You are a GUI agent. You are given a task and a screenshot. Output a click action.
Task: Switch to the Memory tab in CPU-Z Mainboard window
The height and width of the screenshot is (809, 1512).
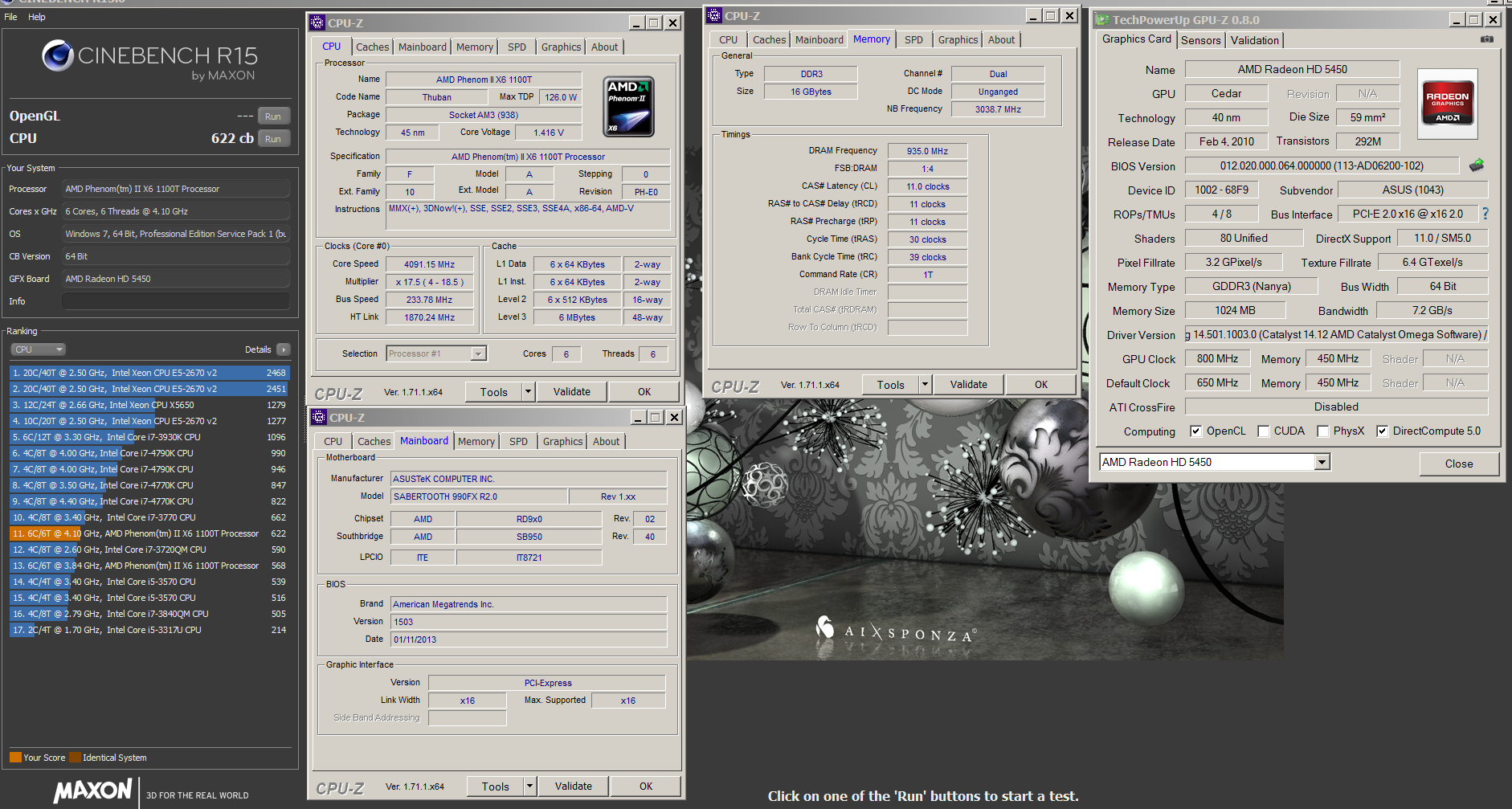coord(476,441)
